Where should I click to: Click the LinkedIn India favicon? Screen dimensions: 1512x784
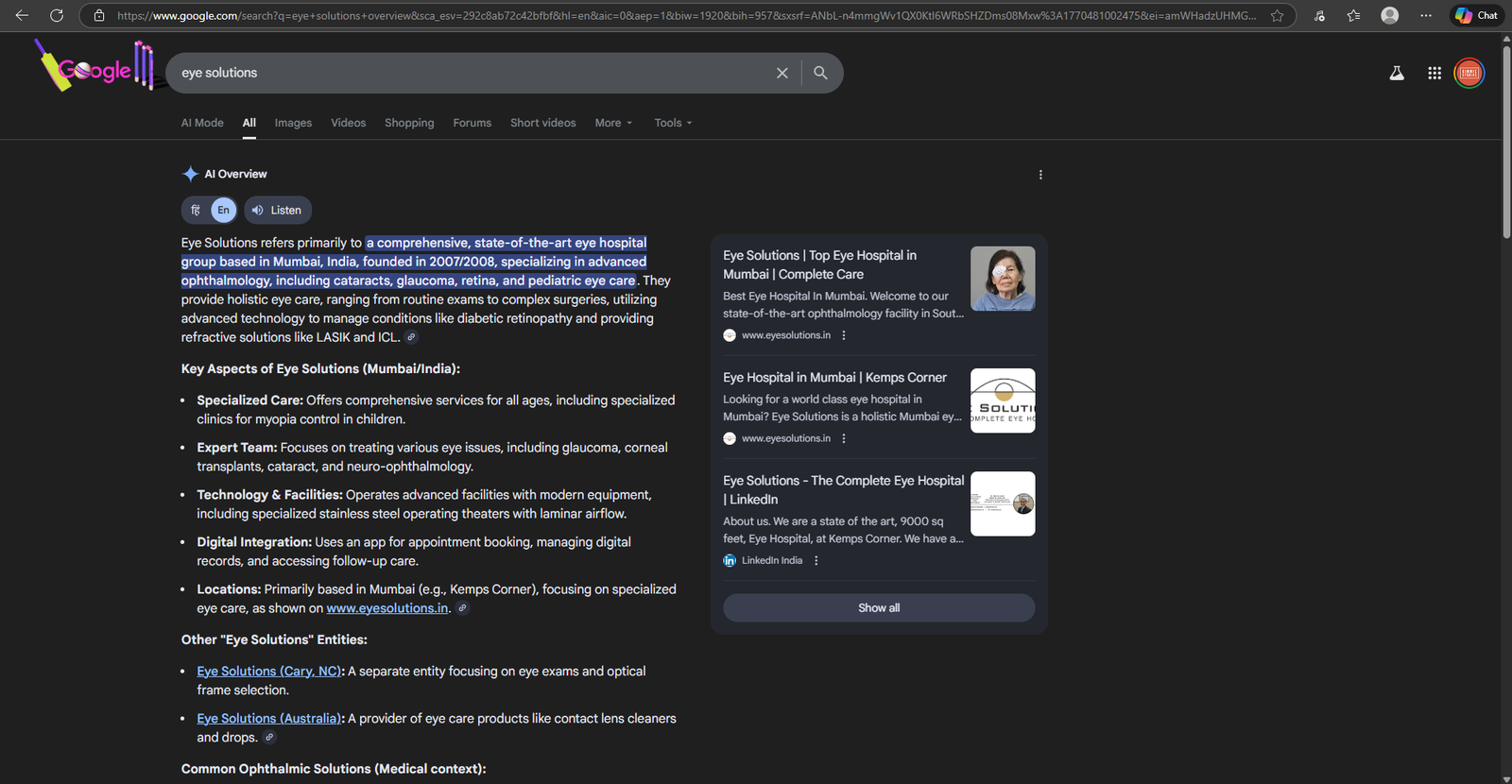pos(730,560)
